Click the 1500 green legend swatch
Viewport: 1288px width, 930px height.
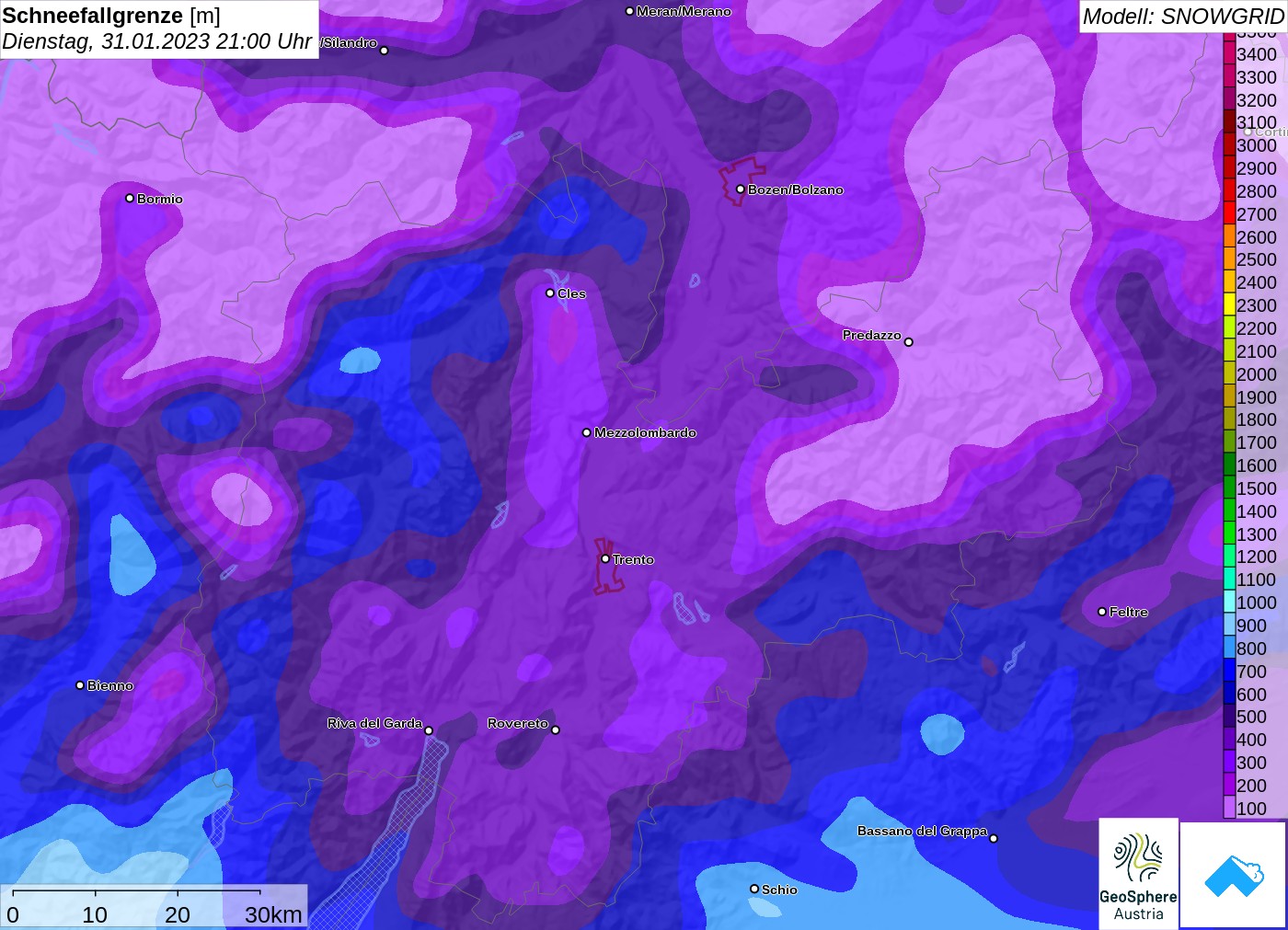click(1229, 488)
